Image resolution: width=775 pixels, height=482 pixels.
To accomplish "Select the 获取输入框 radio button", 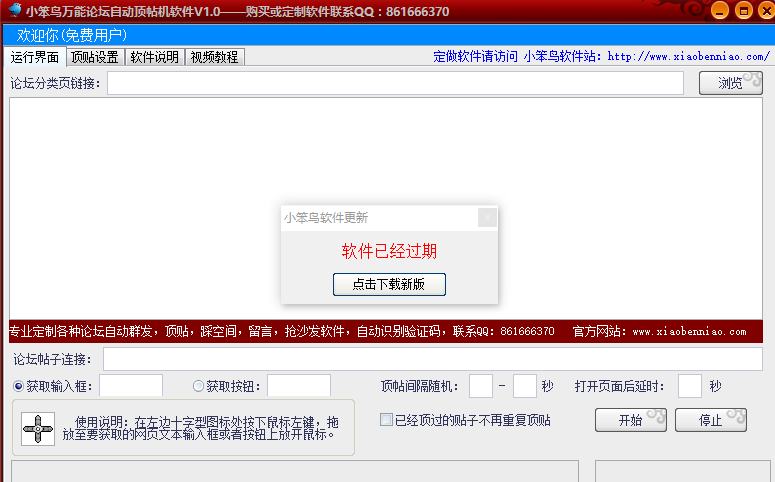I will coord(18,386).
